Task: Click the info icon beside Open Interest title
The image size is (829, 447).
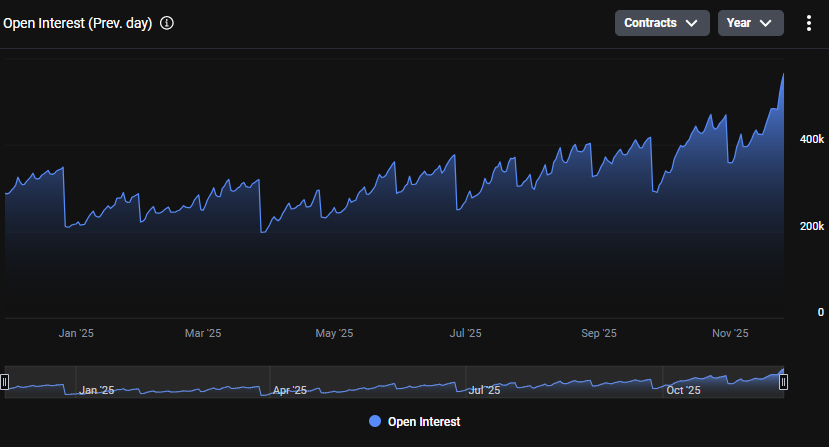Action: (x=167, y=23)
